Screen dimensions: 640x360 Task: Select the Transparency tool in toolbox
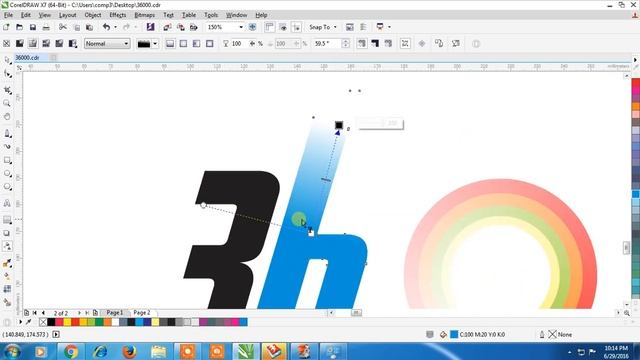tap(7, 246)
